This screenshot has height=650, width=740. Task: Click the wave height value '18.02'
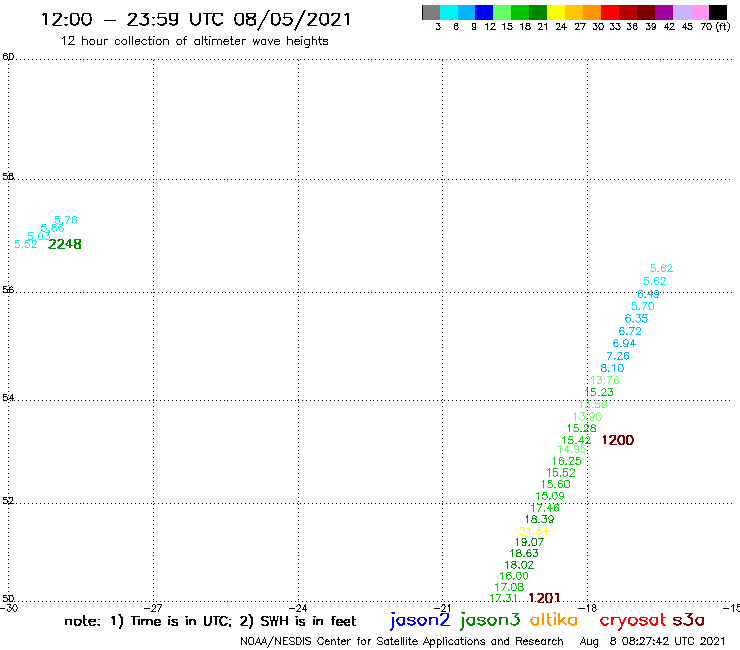click(519, 565)
